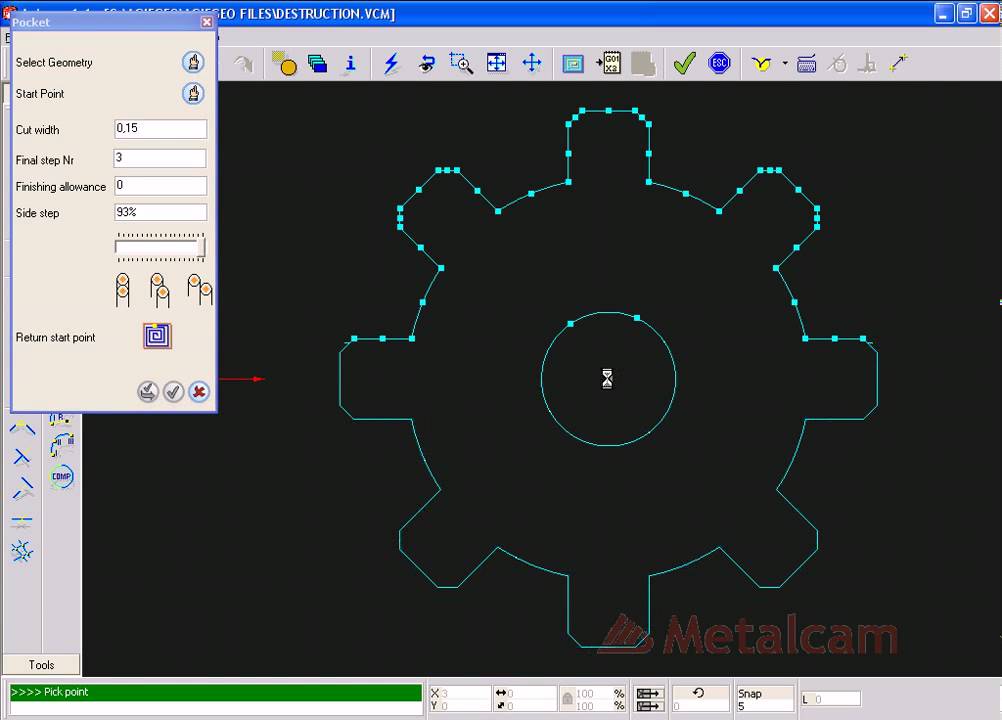Click the grayed perpendicular snap icon
Image resolution: width=1002 pixels, height=720 pixels.
[x=867, y=64]
